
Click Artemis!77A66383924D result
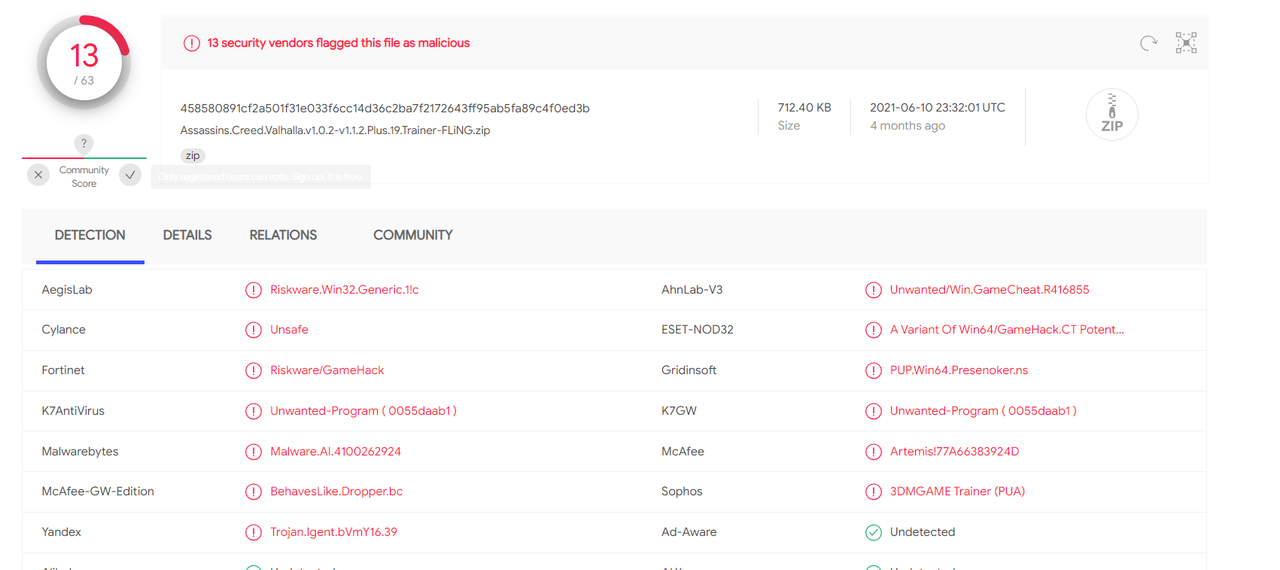click(954, 452)
